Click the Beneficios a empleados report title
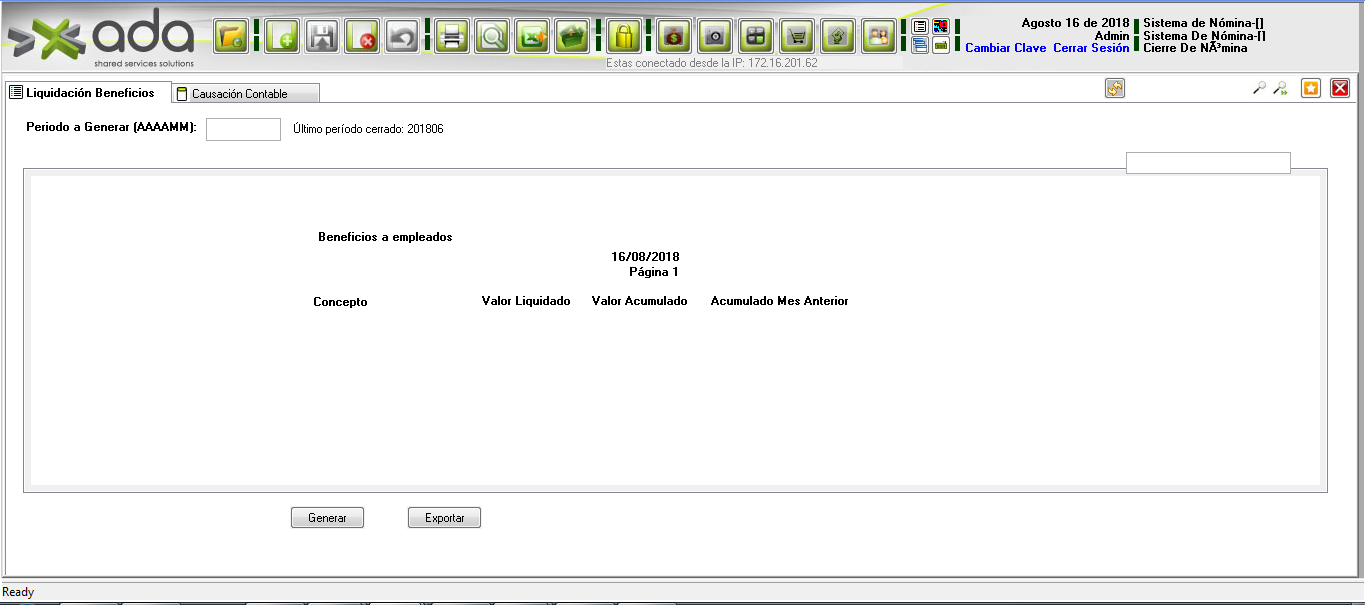The width and height of the screenshot is (1365, 605). pyautogui.click(x=385, y=237)
